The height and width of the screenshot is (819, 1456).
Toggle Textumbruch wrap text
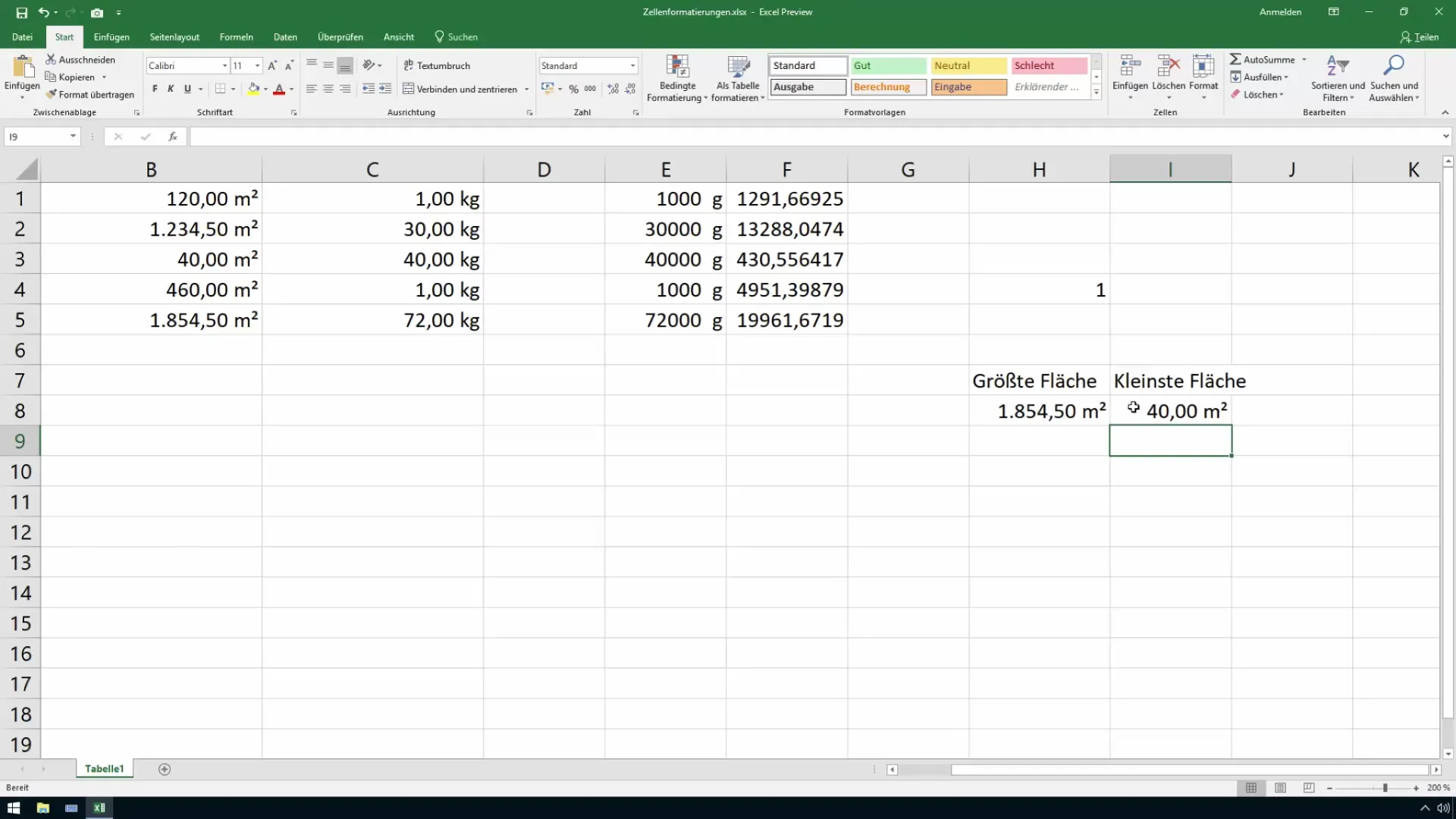(437, 66)
